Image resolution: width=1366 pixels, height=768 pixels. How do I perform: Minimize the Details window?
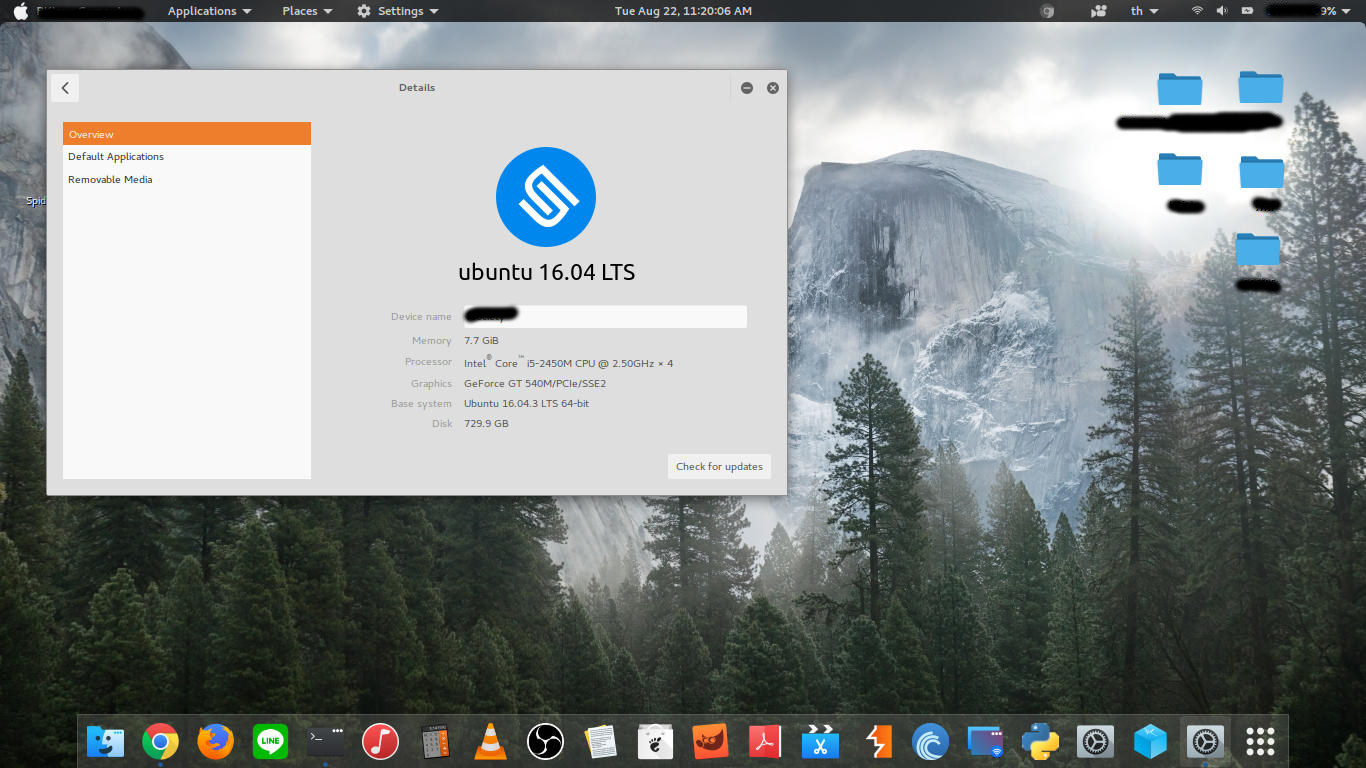click(747, 88)
